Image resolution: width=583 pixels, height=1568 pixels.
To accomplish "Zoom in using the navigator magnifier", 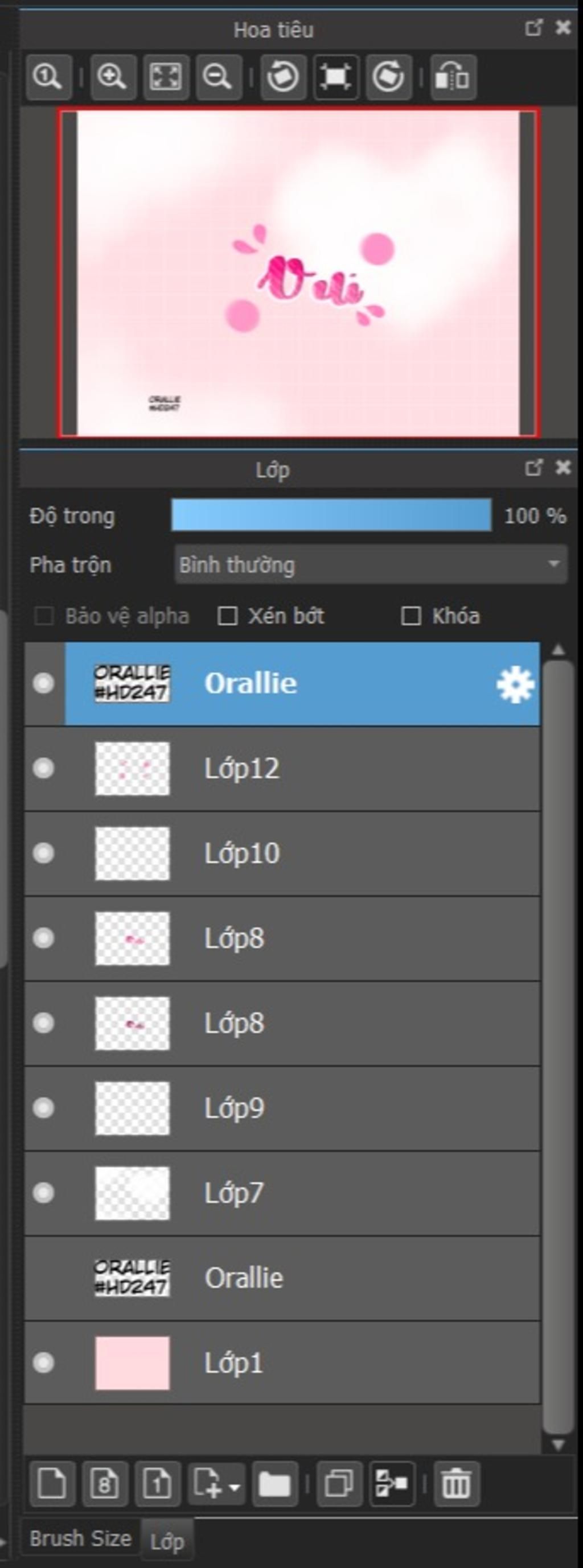I will point(113,77).
